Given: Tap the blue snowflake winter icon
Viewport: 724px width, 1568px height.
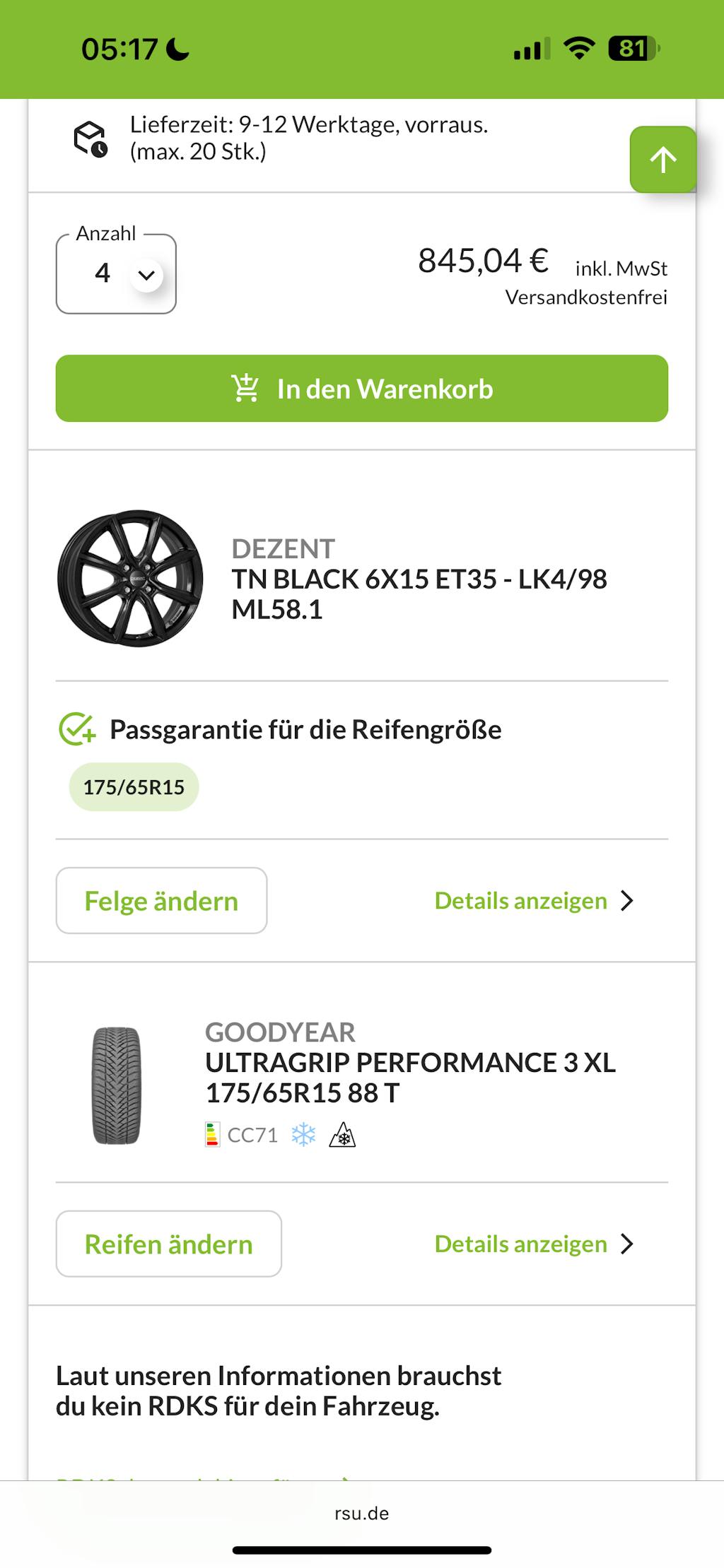Looking at the screenshot, I should click(303, 1135).
